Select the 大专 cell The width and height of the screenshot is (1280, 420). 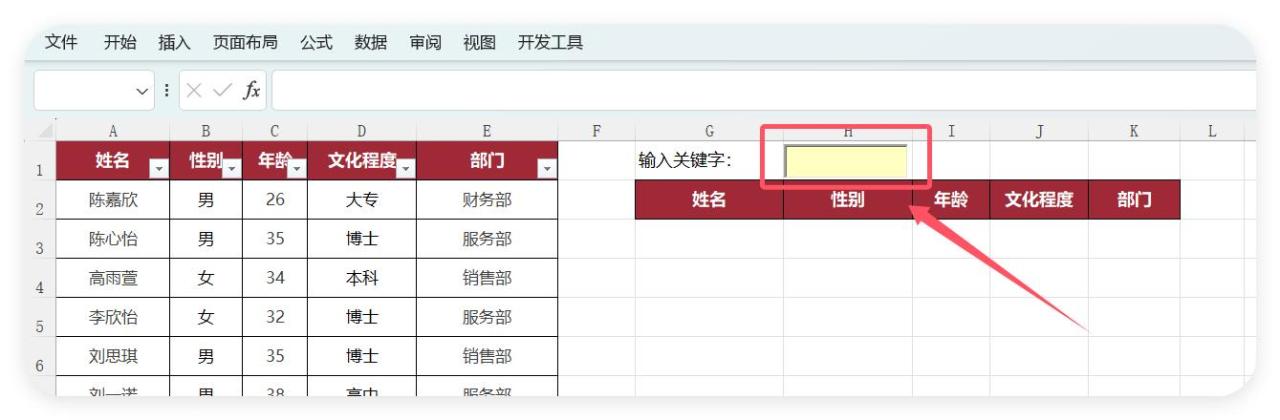(362, 200)
